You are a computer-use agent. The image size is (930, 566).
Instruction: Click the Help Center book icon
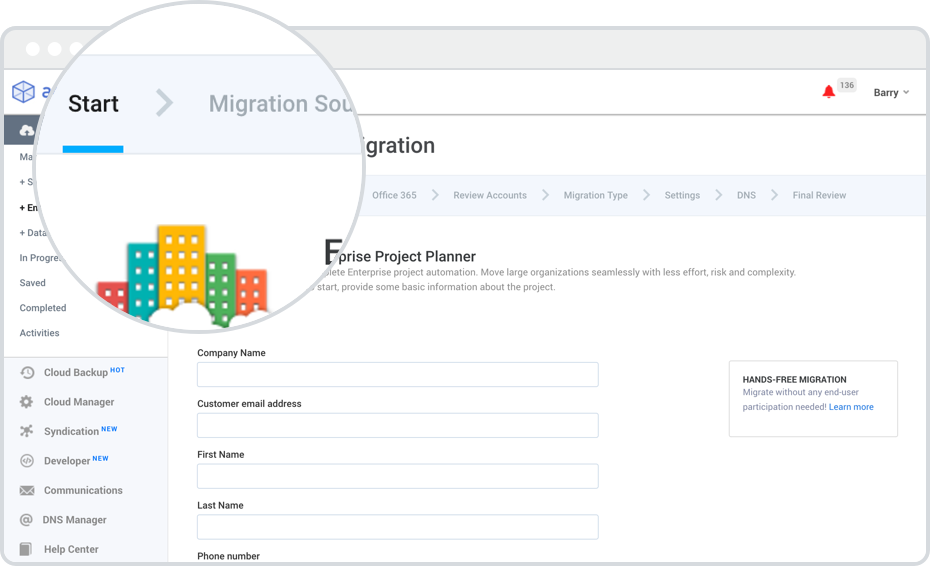coord(27,549)
